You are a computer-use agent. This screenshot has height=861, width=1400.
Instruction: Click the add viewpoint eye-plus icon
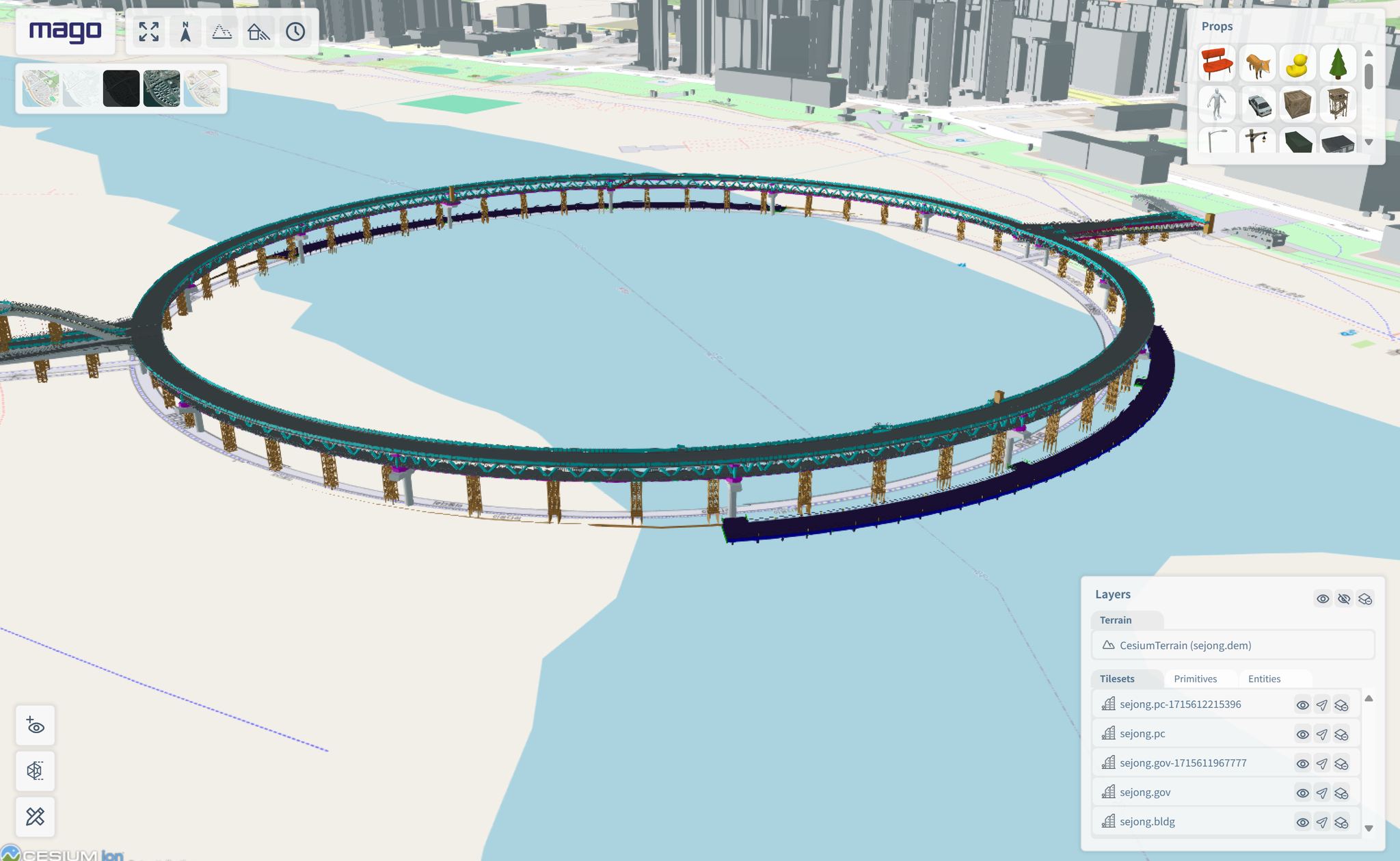click(36, 726)
